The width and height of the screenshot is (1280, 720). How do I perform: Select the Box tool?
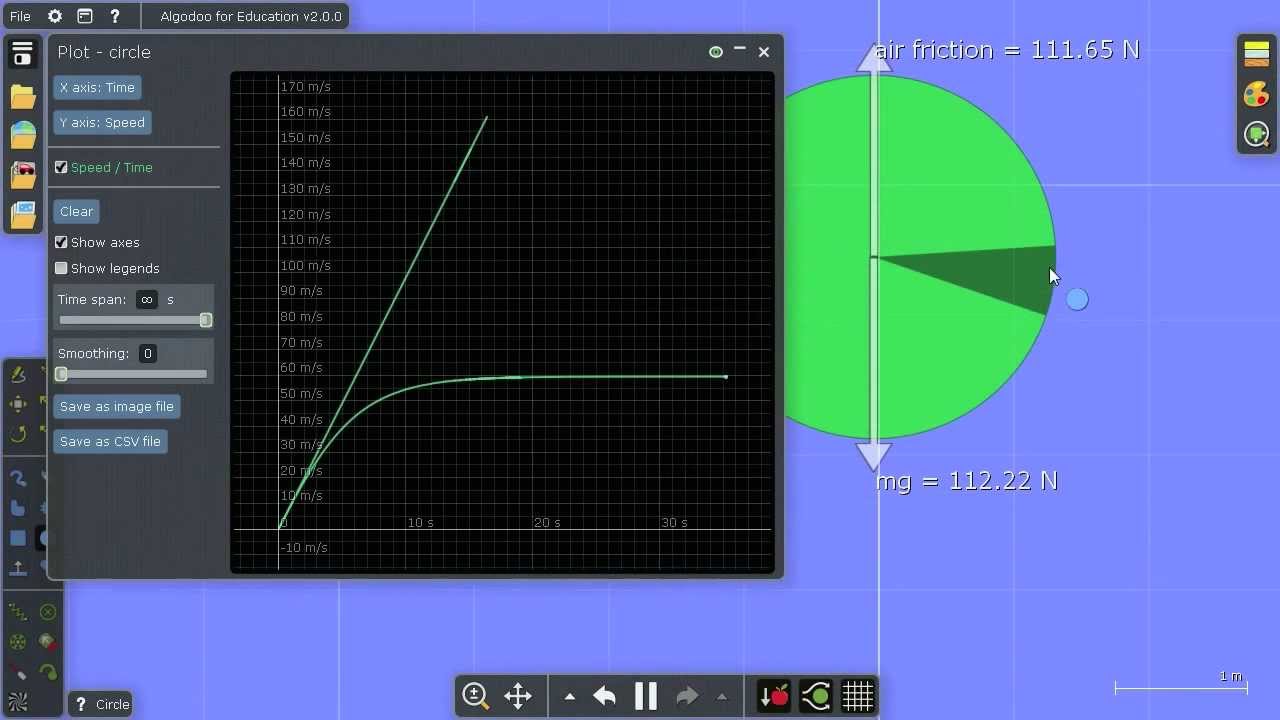pyautogui.click(x=18, y=538)
